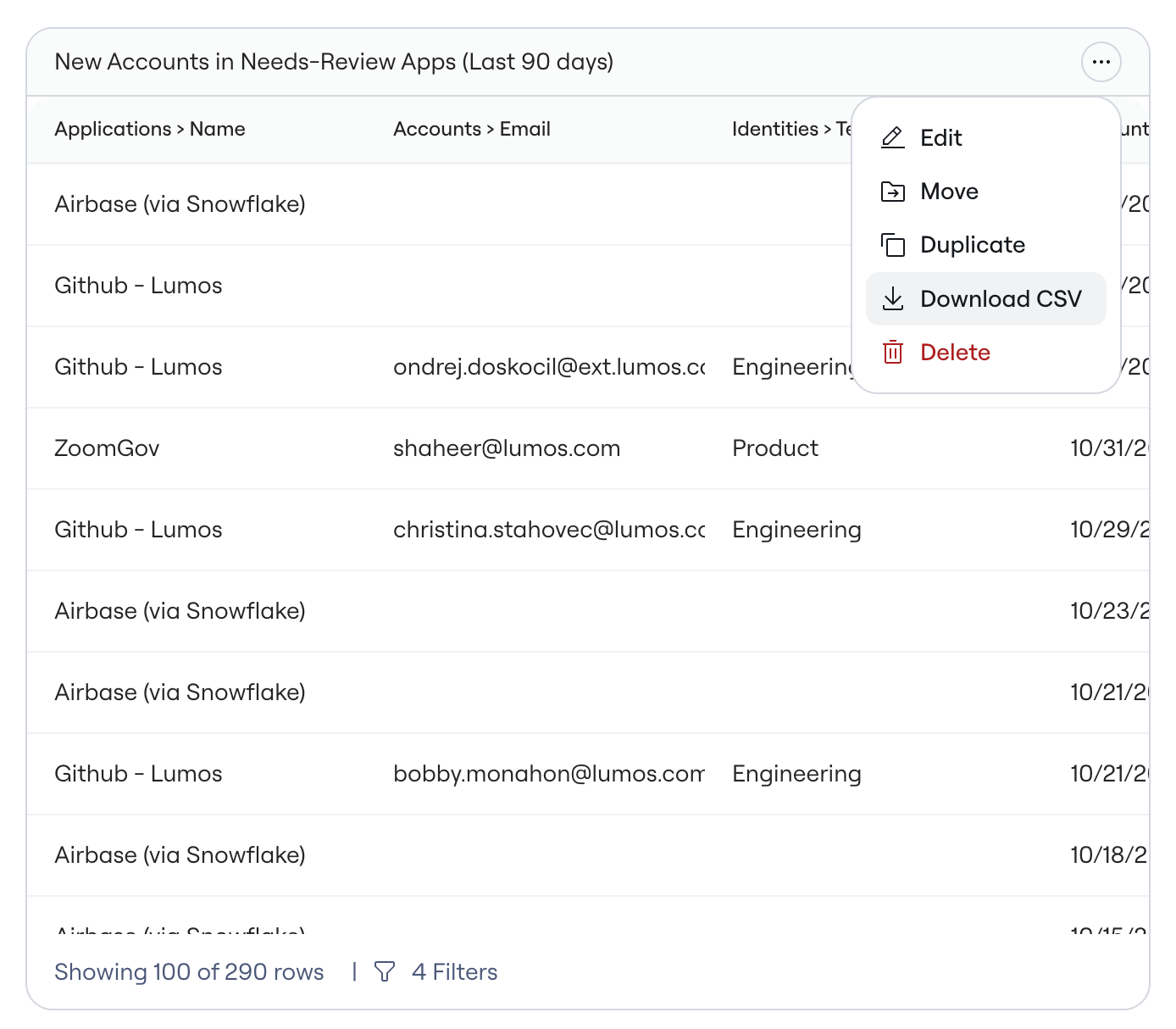Open the three-dot options menu

1101,62
